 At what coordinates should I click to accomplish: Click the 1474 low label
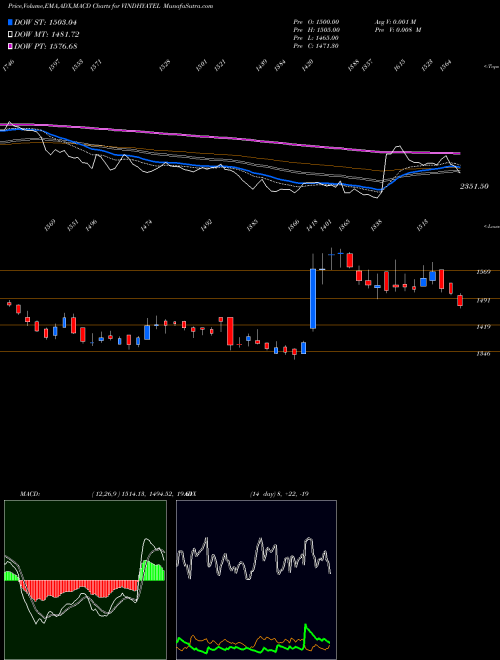(x=146, y=226)
